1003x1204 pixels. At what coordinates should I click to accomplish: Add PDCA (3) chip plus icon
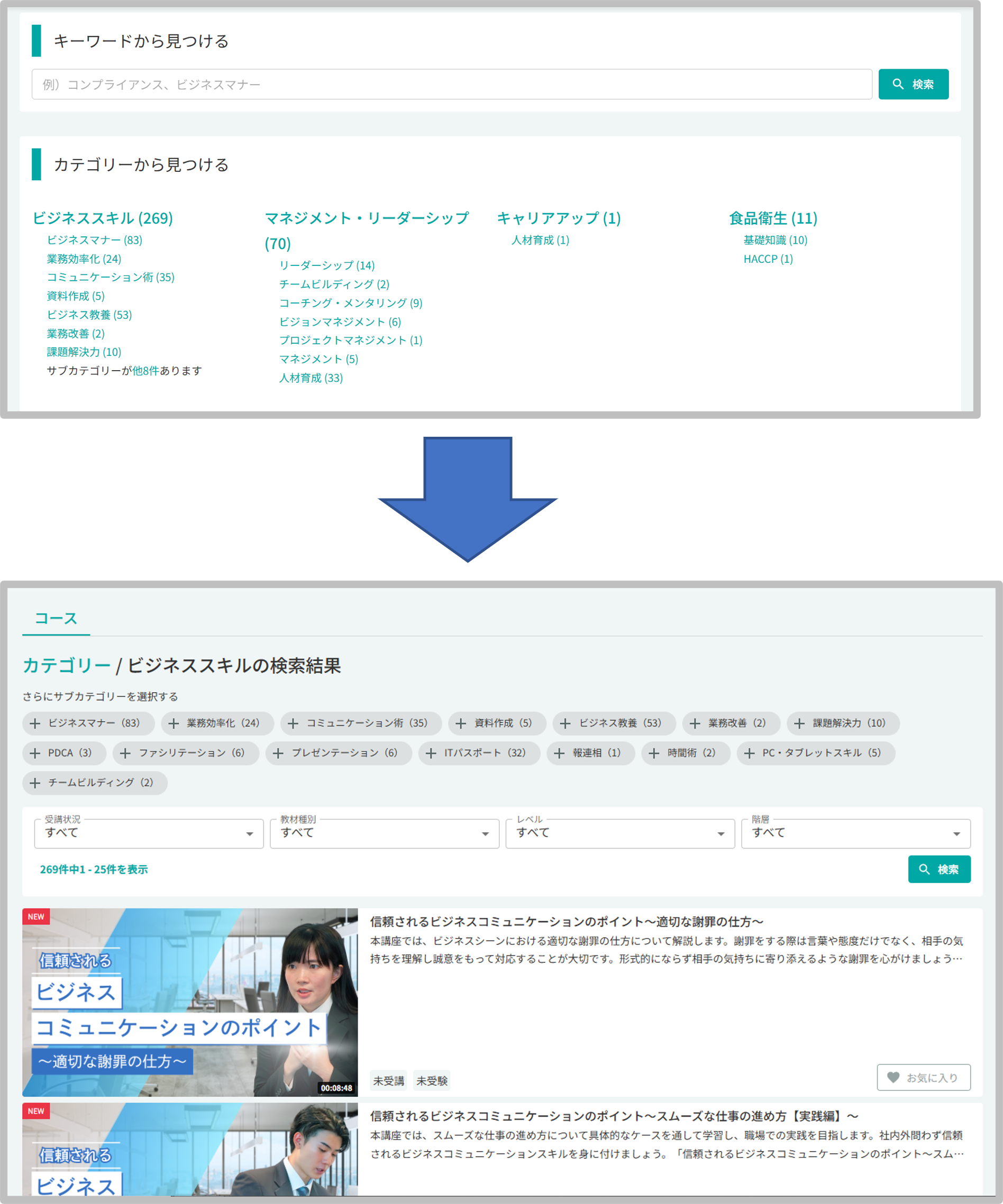35,753
